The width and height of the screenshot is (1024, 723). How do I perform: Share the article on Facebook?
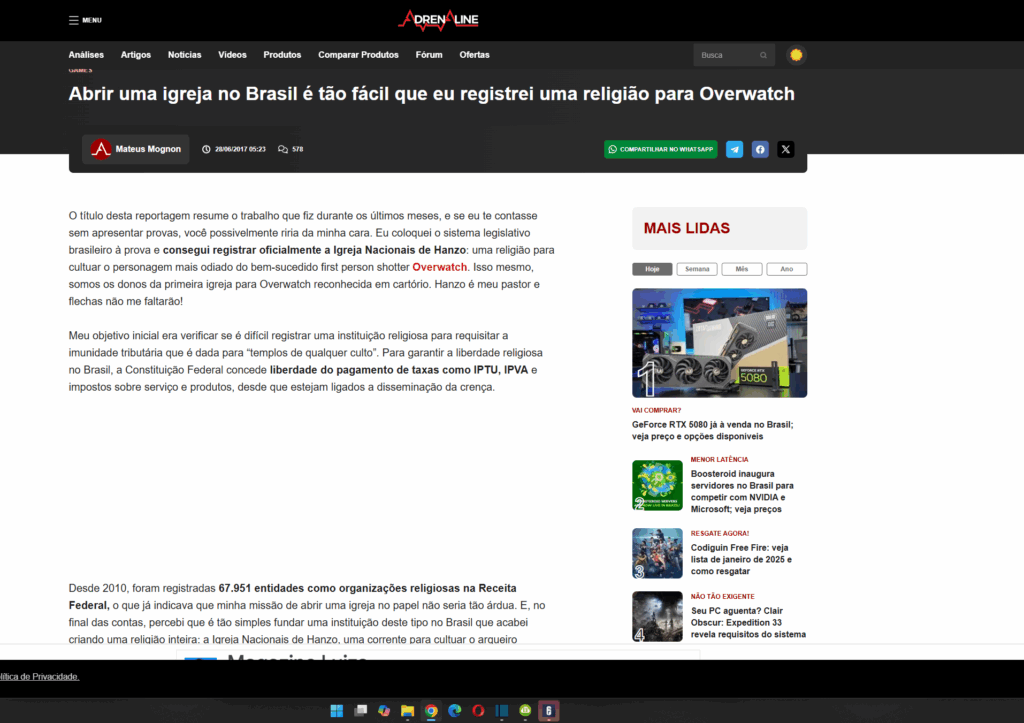click(760, 149)
